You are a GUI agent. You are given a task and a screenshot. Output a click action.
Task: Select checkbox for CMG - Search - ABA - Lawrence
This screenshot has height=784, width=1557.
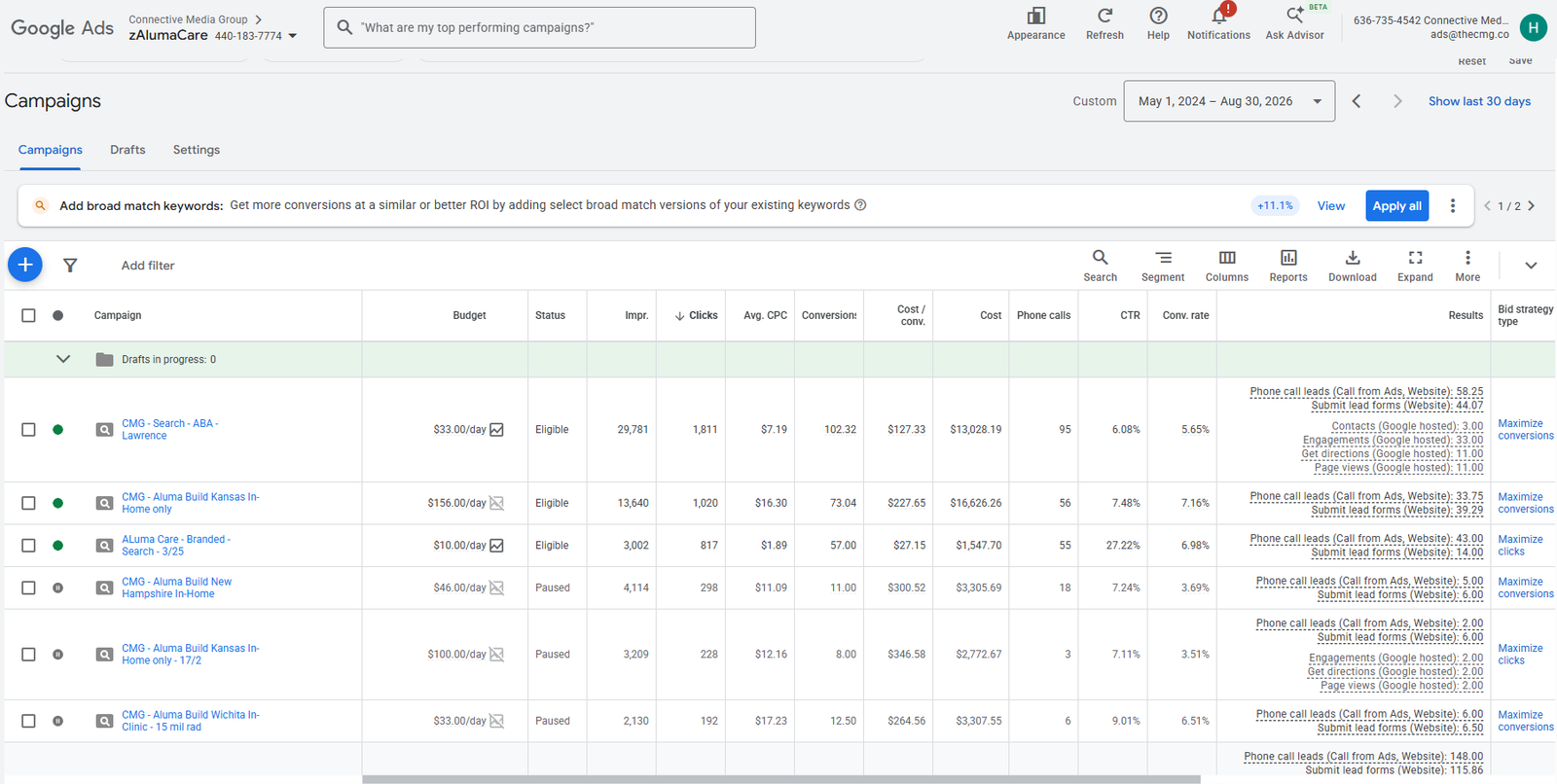click(28, 429)
